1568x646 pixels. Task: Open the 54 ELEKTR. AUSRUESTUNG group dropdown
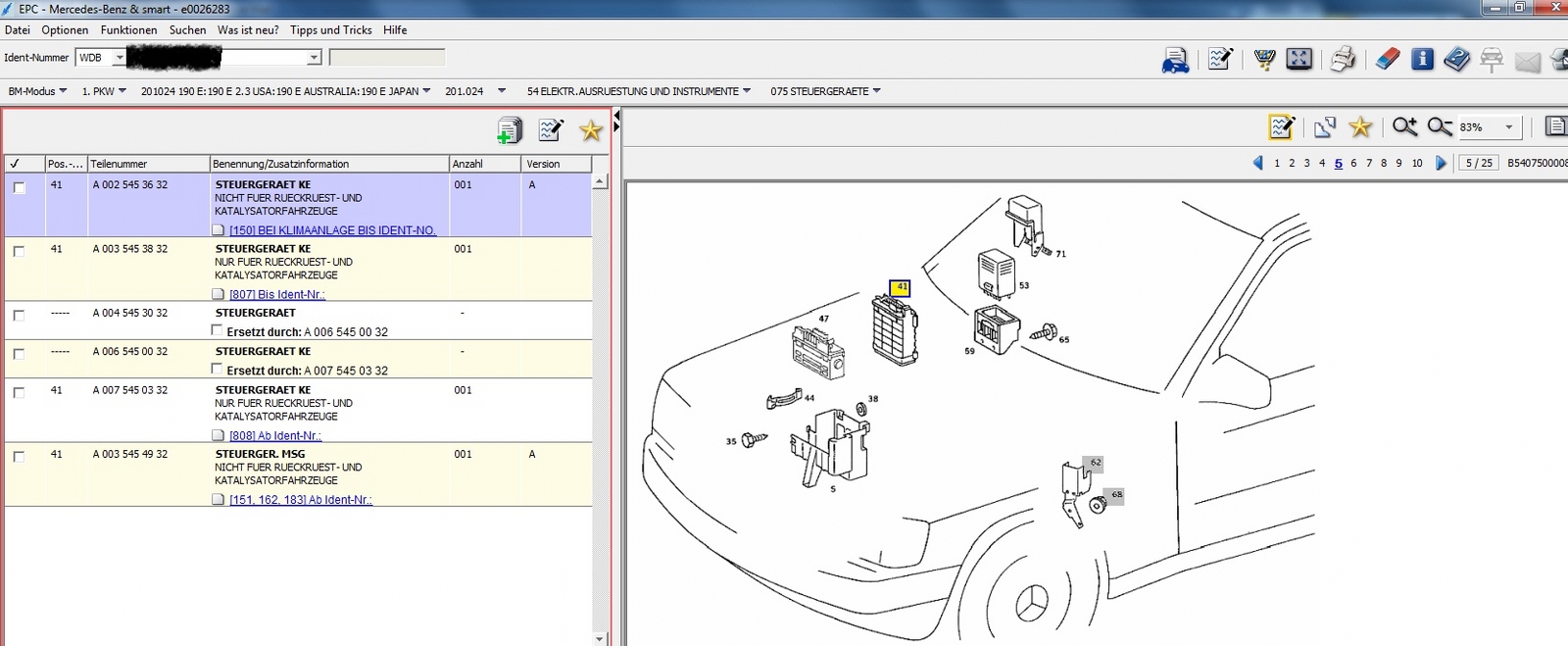click(639, 91)
